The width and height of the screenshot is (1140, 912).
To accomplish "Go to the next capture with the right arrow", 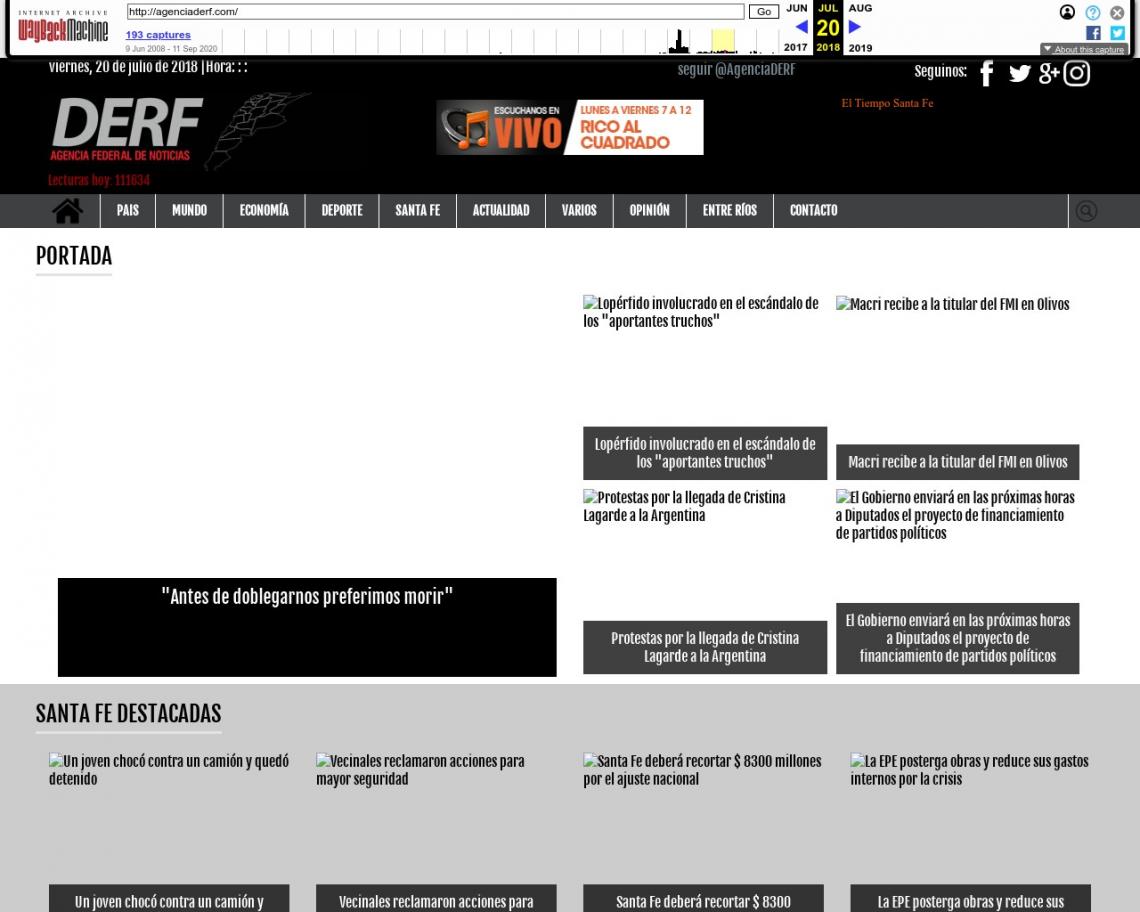I will [x=855, y=27].
